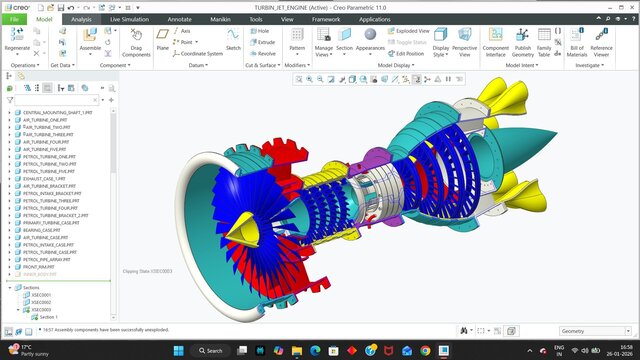The height and width of the screenshot is (360, 640).
Task: Click the datum Axis tool
Action: [182, 31]
